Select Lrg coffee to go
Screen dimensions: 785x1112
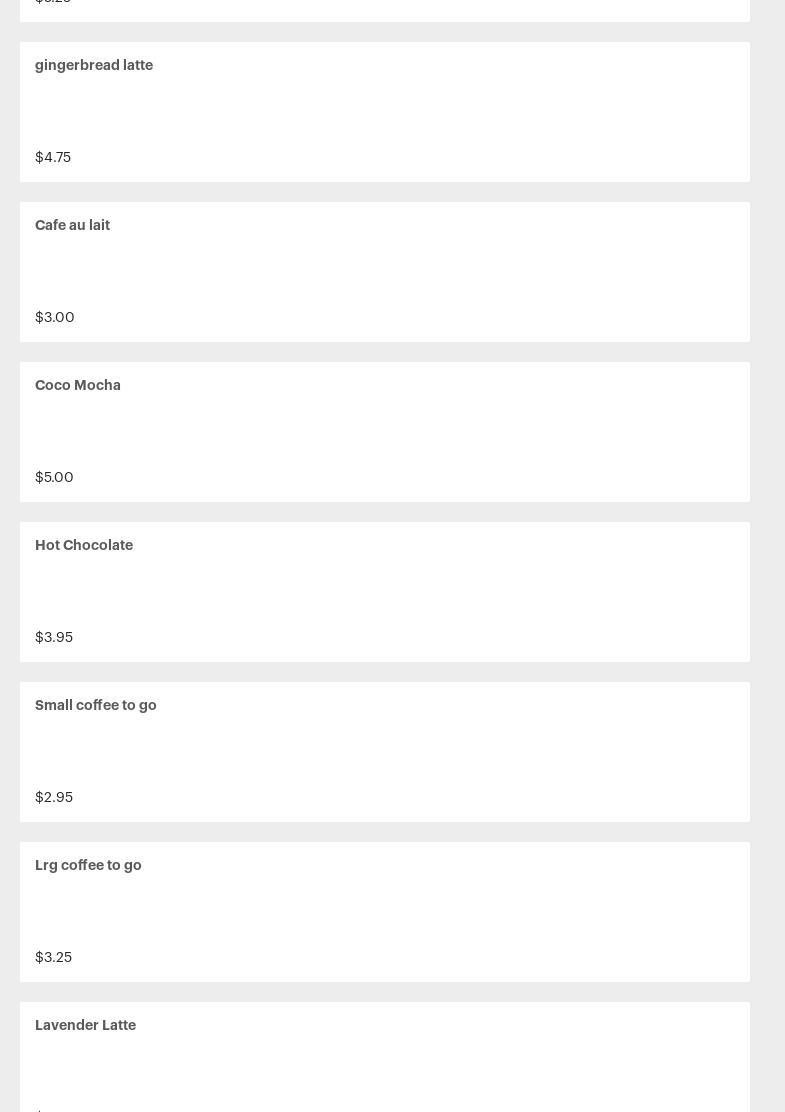(88, 865)
